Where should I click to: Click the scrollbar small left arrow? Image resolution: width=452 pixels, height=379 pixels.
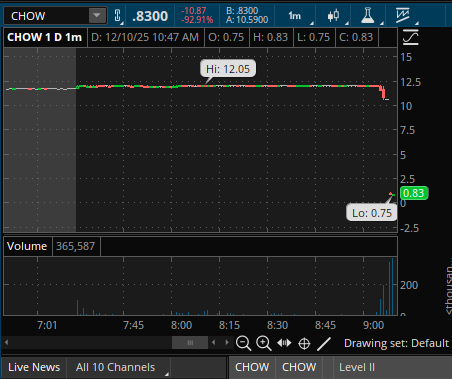tap(214, 342)
